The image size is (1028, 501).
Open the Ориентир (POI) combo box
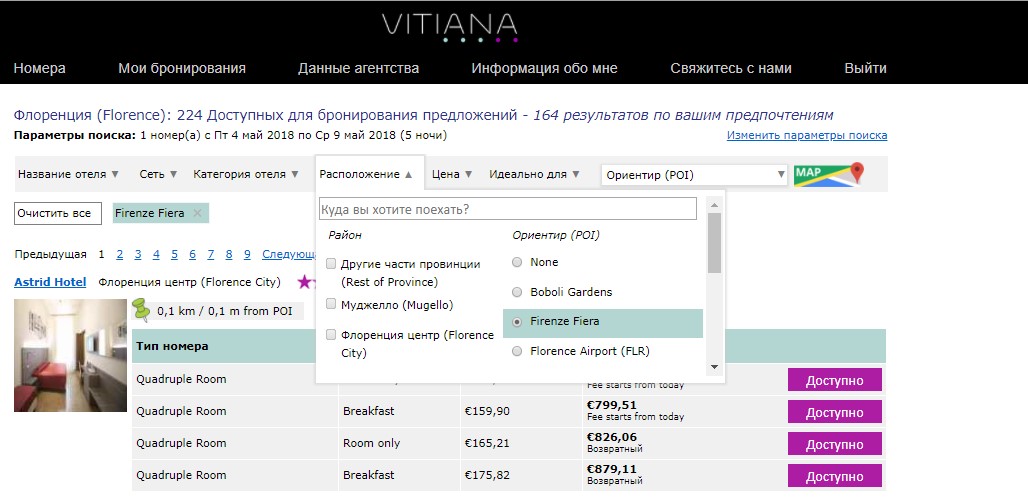(x=694, y=175)
